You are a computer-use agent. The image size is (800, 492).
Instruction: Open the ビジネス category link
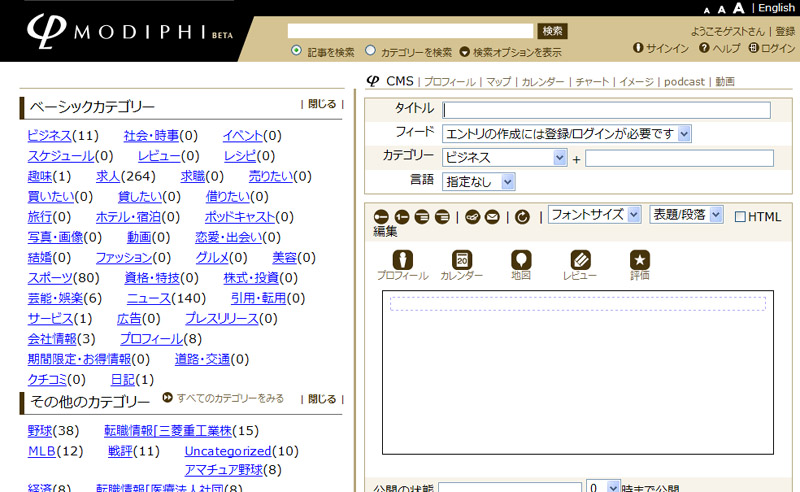[x=49, y=135]
